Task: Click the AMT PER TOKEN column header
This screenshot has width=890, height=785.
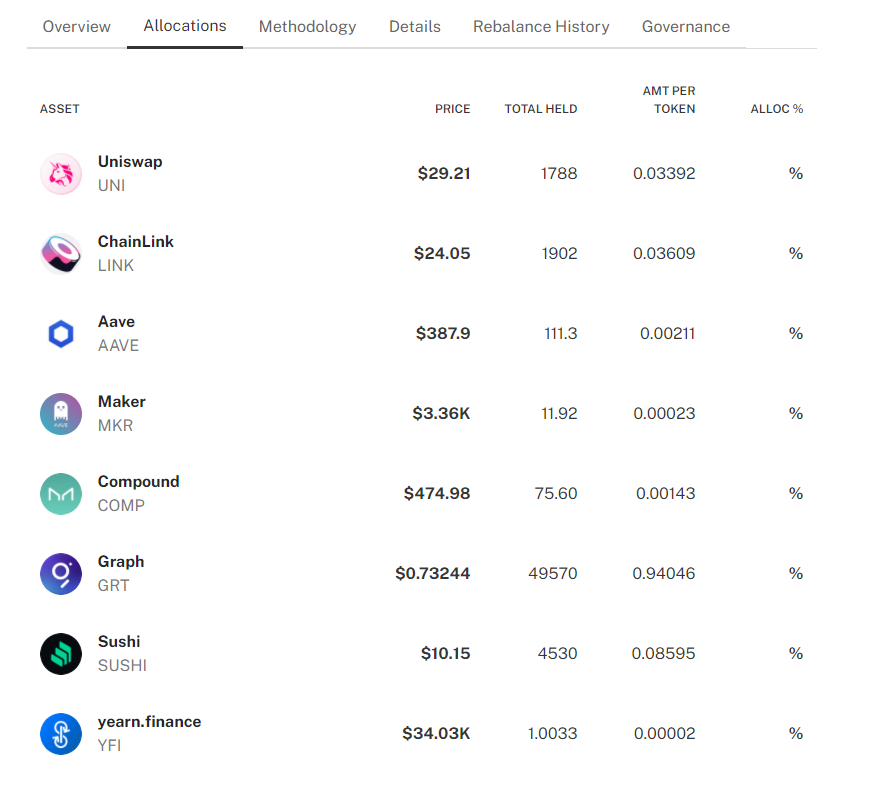Action: tap(669, 100)
